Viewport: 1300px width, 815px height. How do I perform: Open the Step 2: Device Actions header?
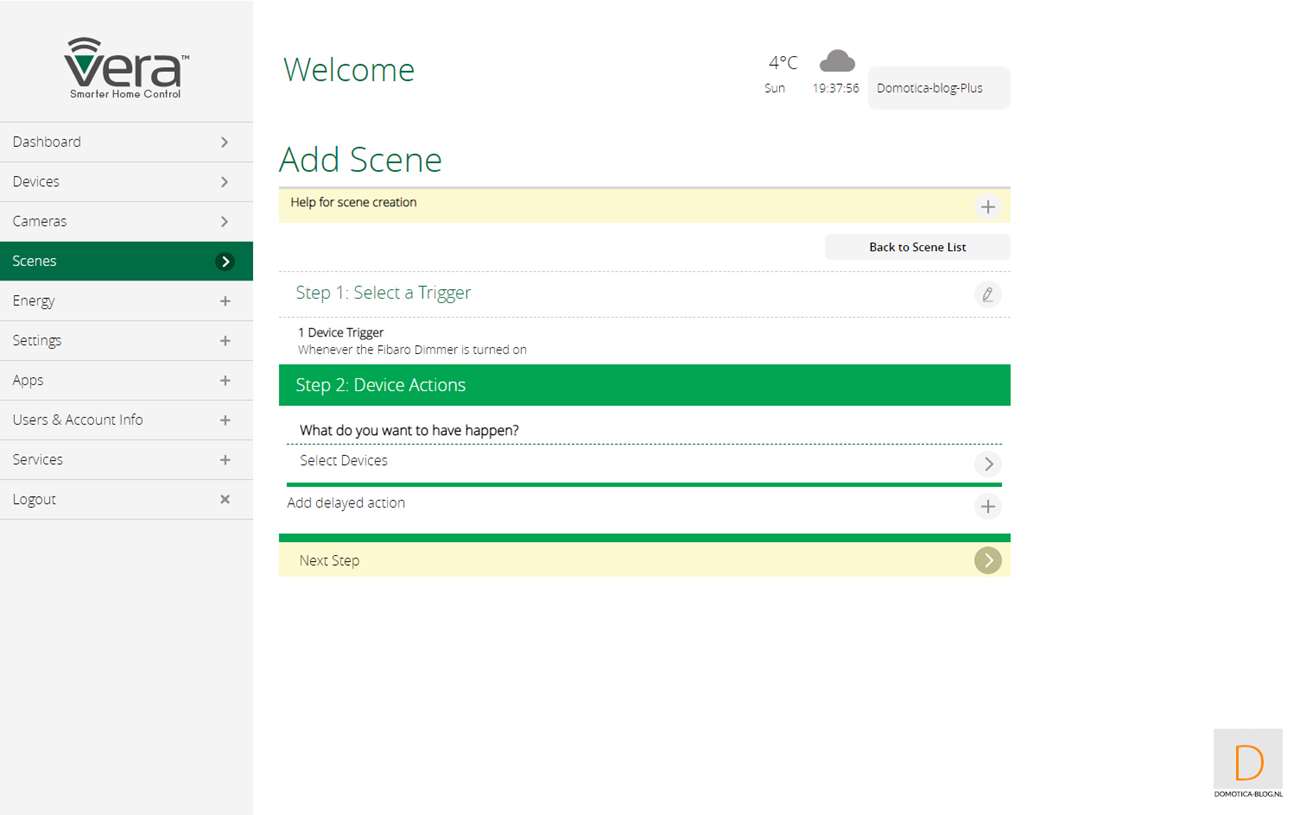[x=644, y=385]
